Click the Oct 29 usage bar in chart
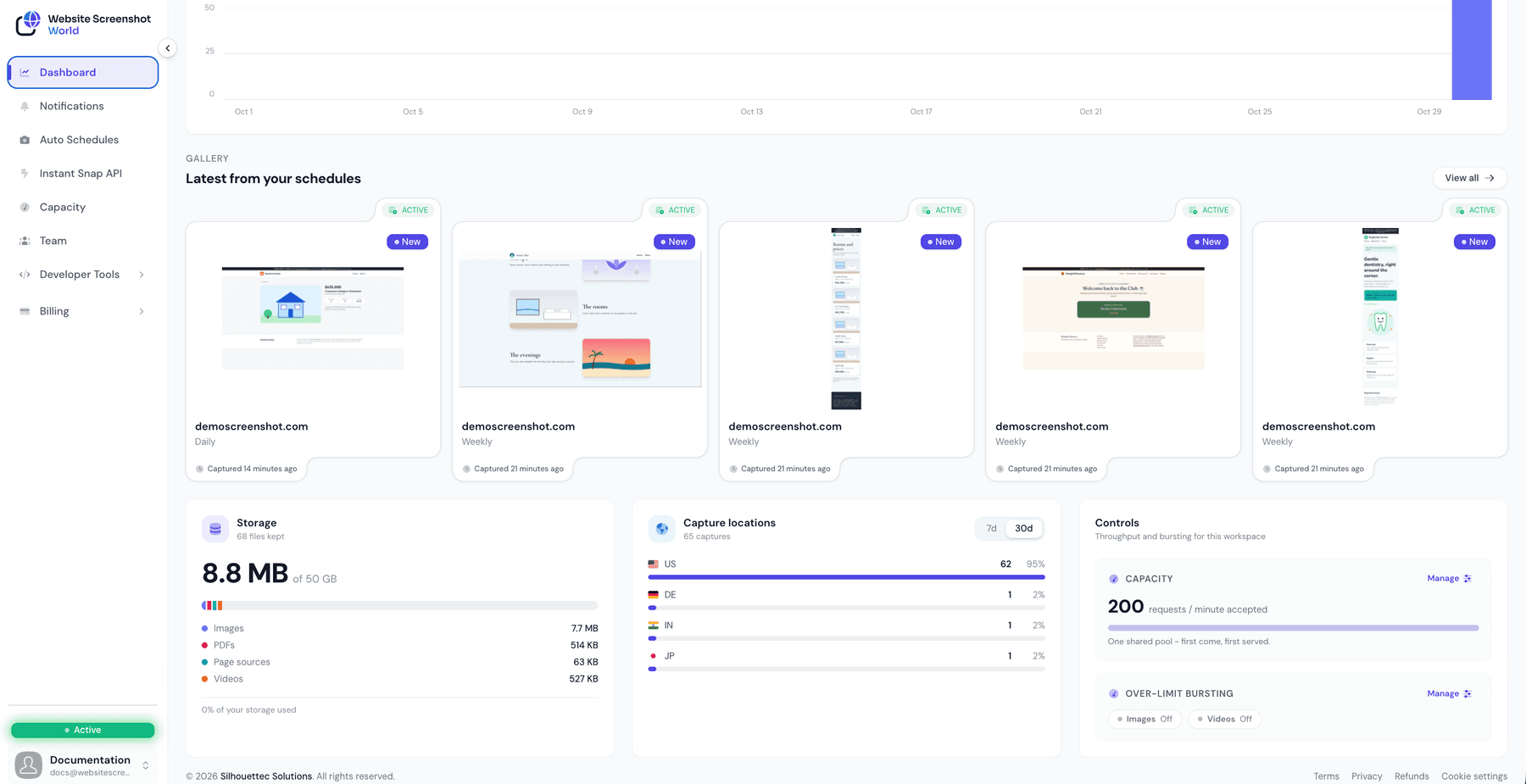 click(x=1472, y=50)
